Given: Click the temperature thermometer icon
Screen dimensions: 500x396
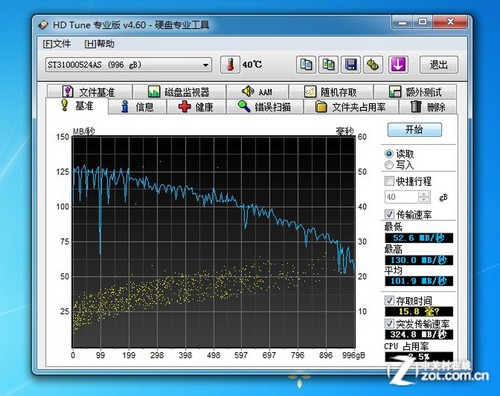Looking at the screenshot, I should 230,64.
